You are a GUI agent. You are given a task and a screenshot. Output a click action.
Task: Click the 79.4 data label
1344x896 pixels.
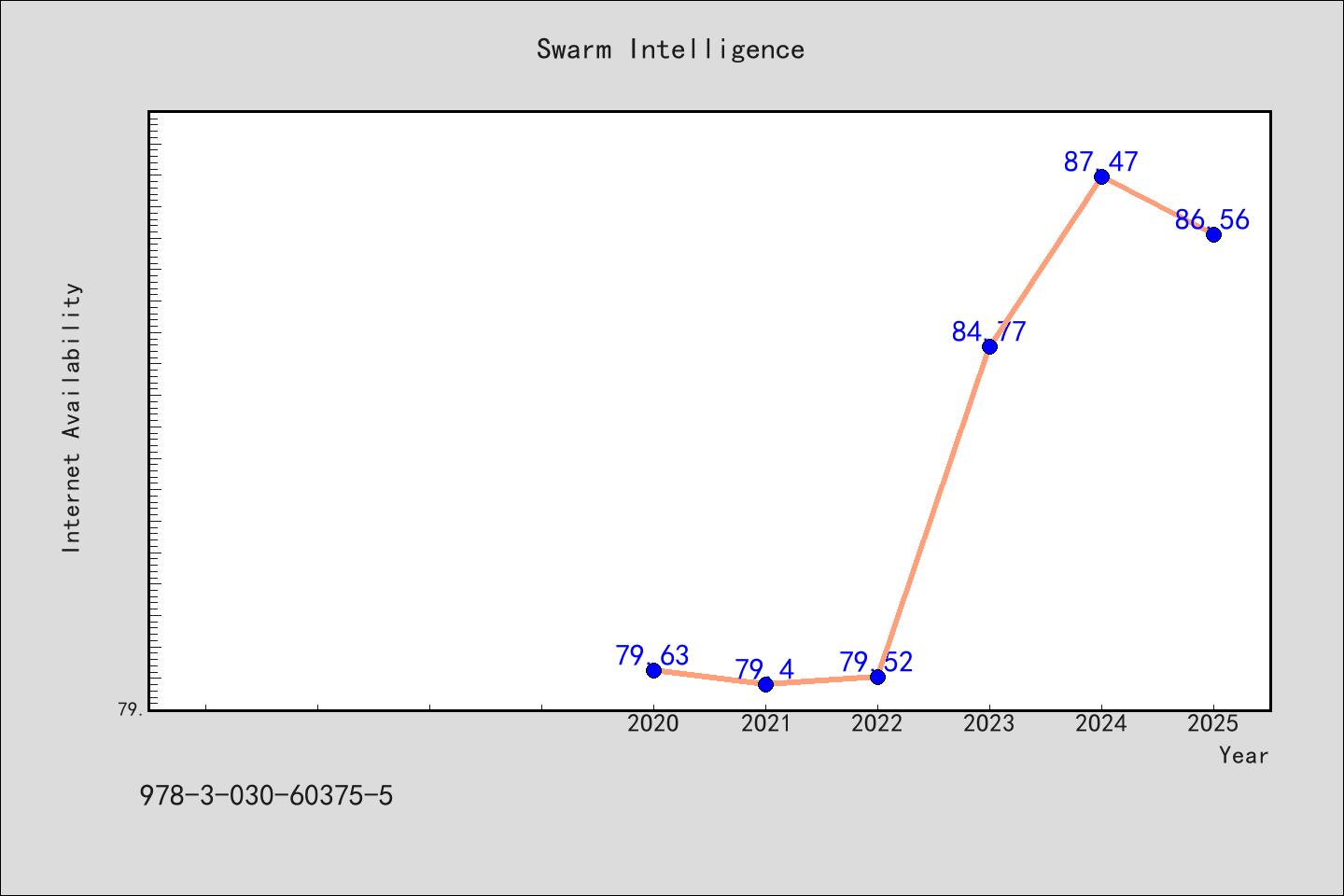[x=764, y=669]
